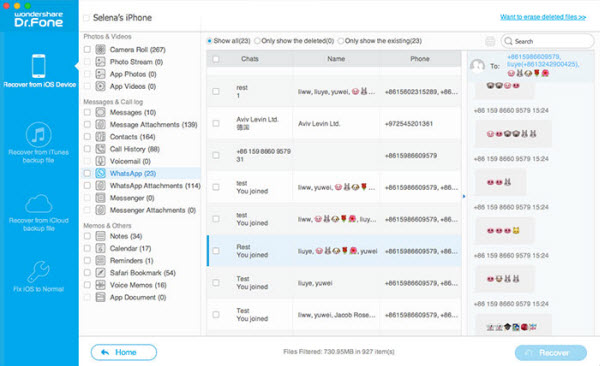This screenshot has width=600, height=366.
Task: Click the Home button
Action: 124,352
